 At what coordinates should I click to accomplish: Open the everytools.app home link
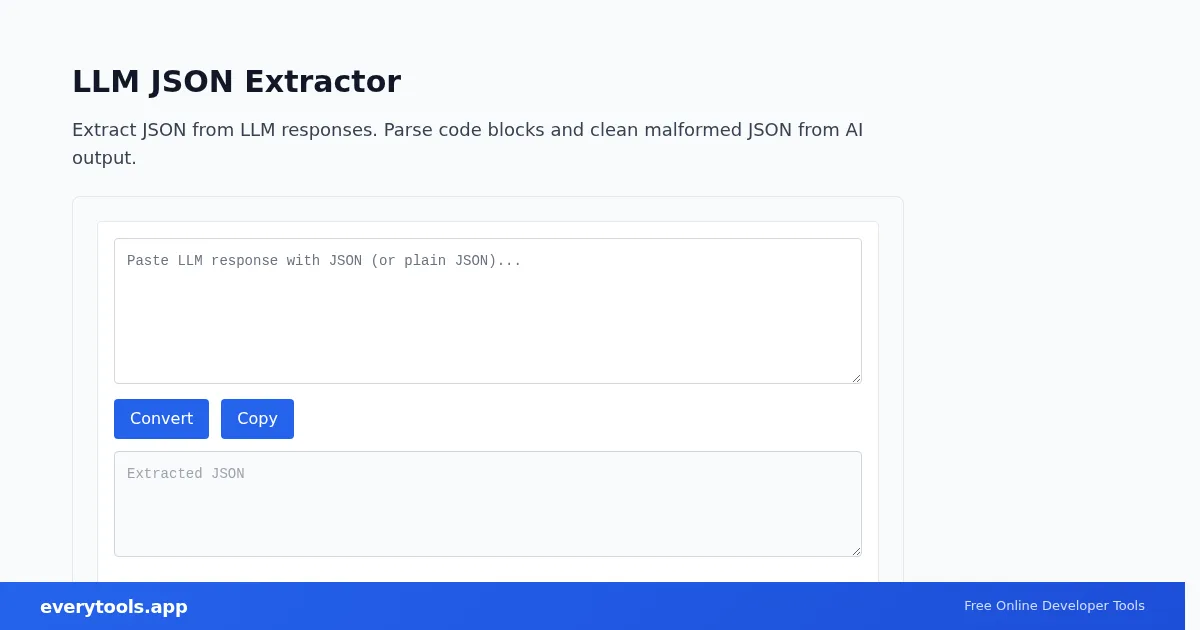coord(114,607)
